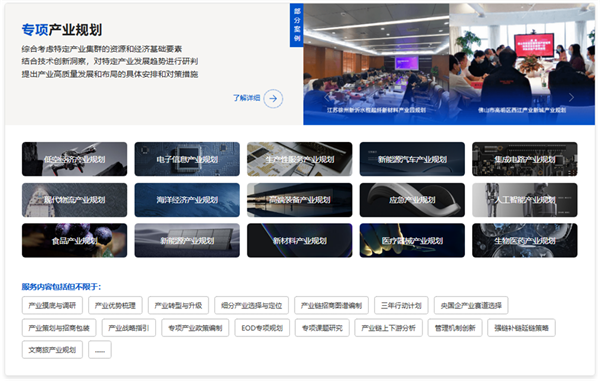Select the EOD专项规划 tag

(262, 328)
